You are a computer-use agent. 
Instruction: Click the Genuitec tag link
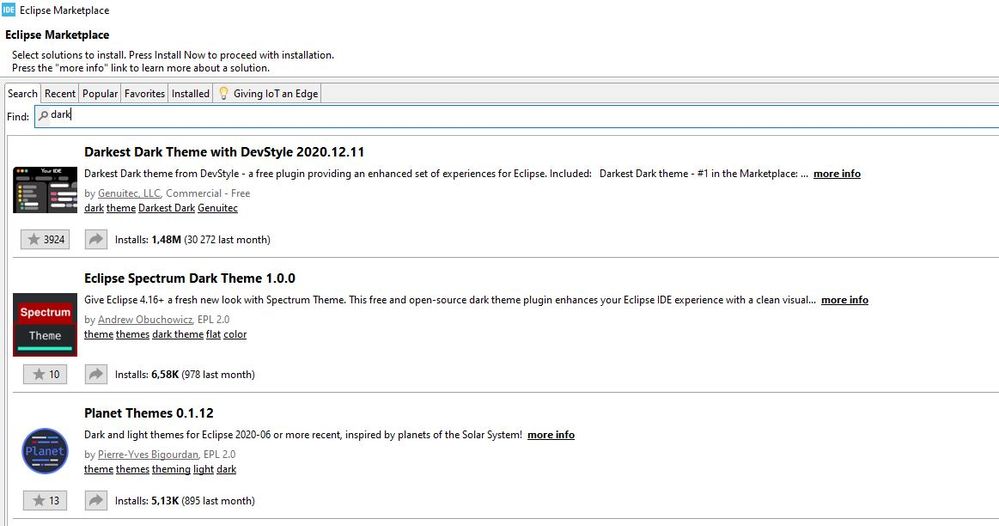(x=217, y=208)
